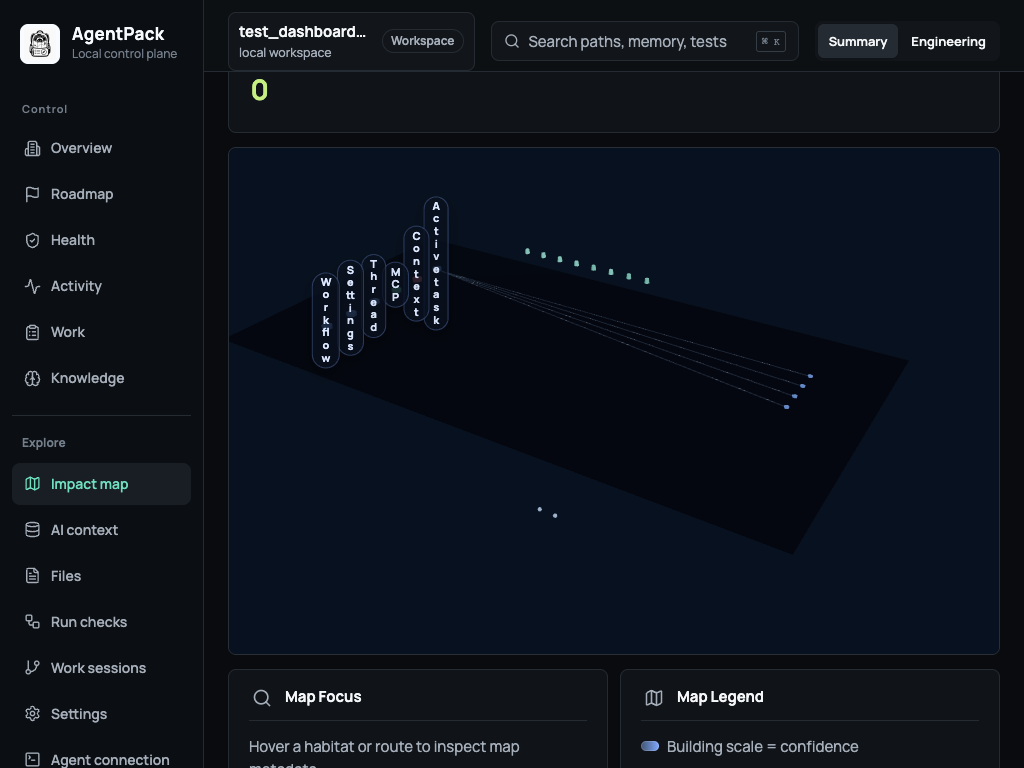Select Impact map in Explore
The image size is (1024, 768).
[x=101, y=484]
